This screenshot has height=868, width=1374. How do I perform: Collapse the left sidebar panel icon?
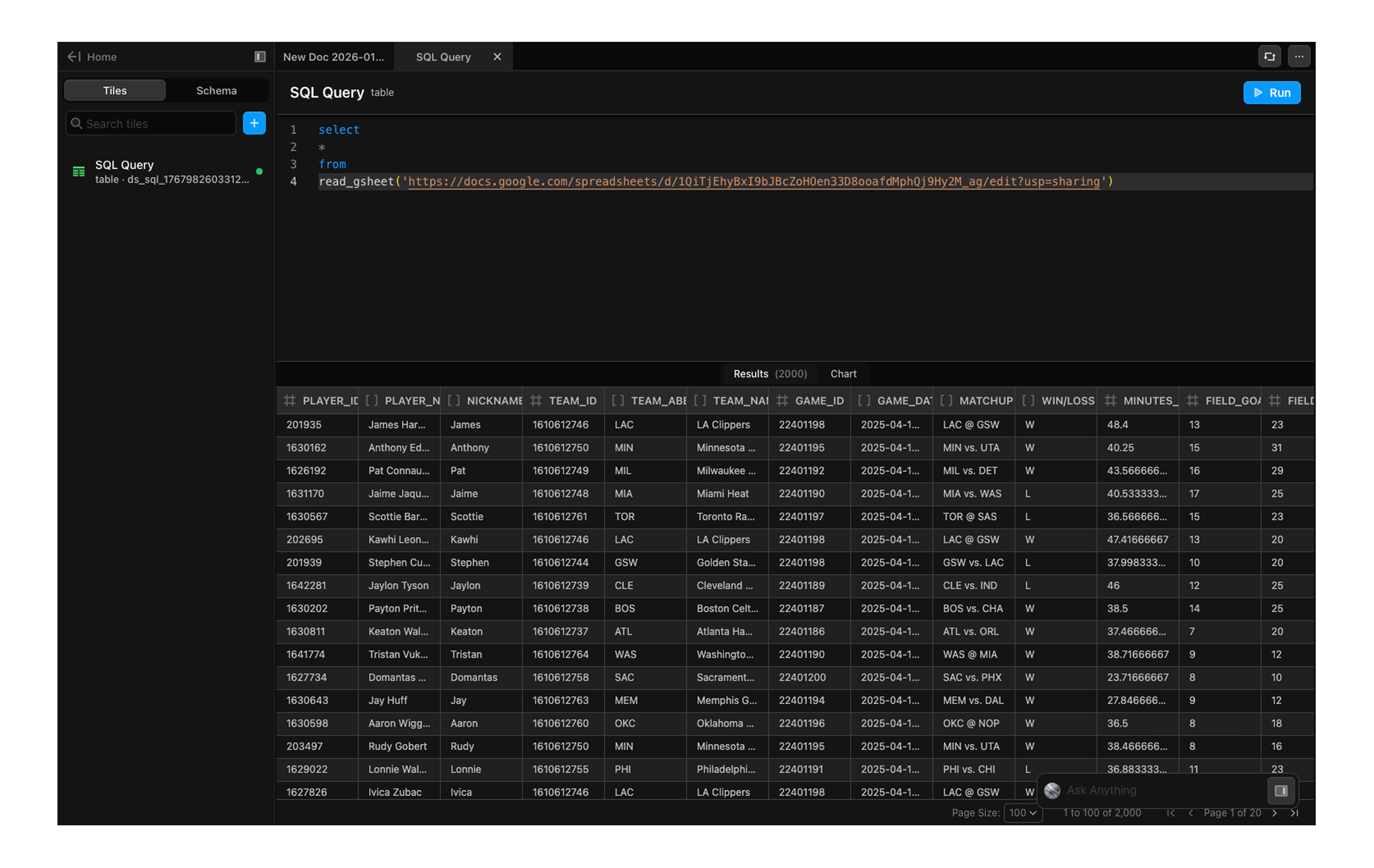click(260, 57)
